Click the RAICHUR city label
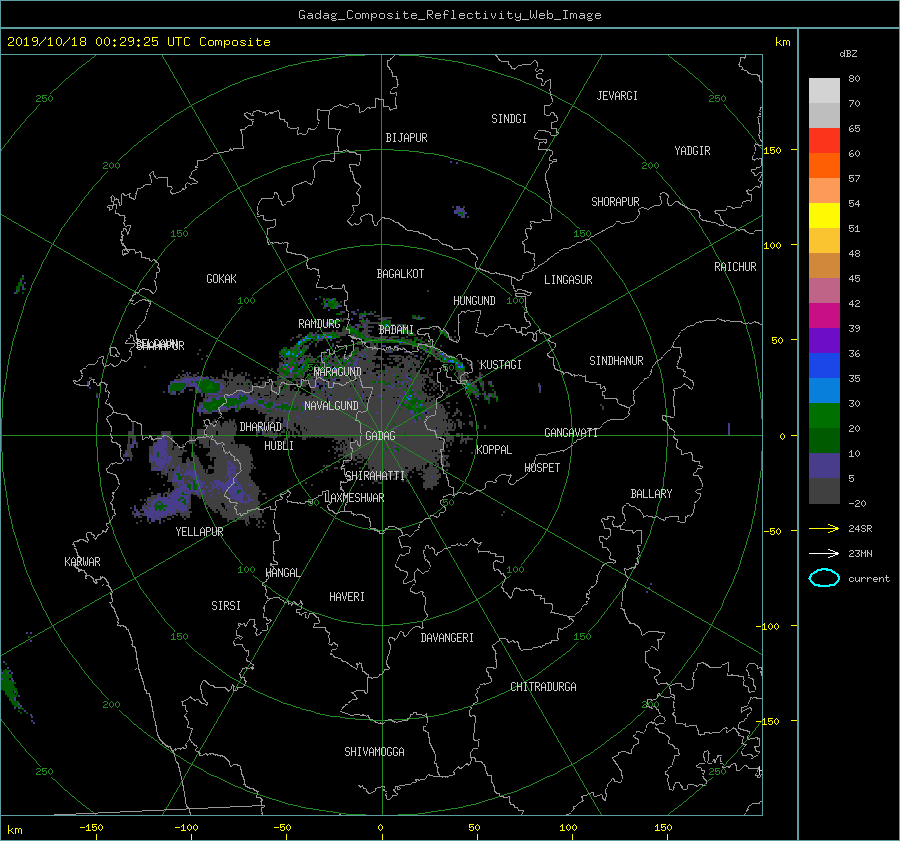 735,267
